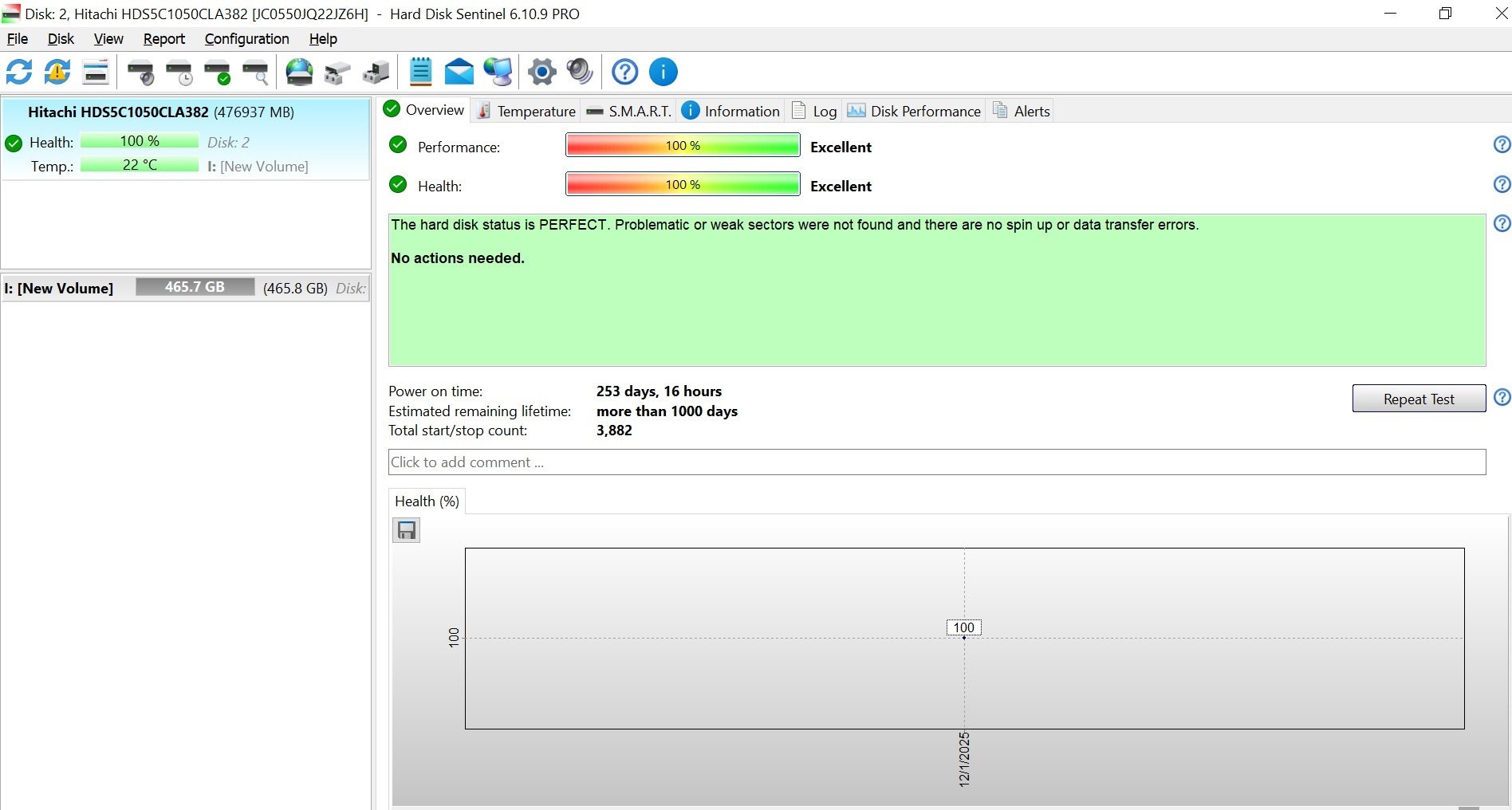
Task: Click the help icon beside Performance bar
Action: (x=1502, y=145)
